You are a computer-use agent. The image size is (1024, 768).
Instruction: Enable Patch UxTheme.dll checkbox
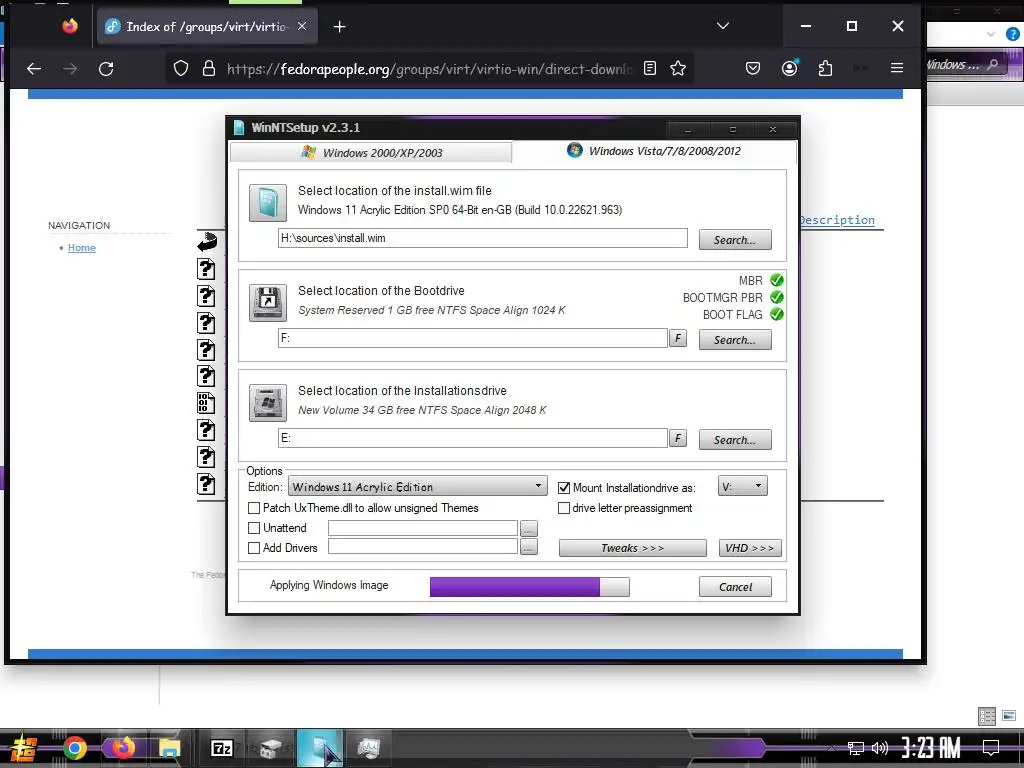(254, 508)
